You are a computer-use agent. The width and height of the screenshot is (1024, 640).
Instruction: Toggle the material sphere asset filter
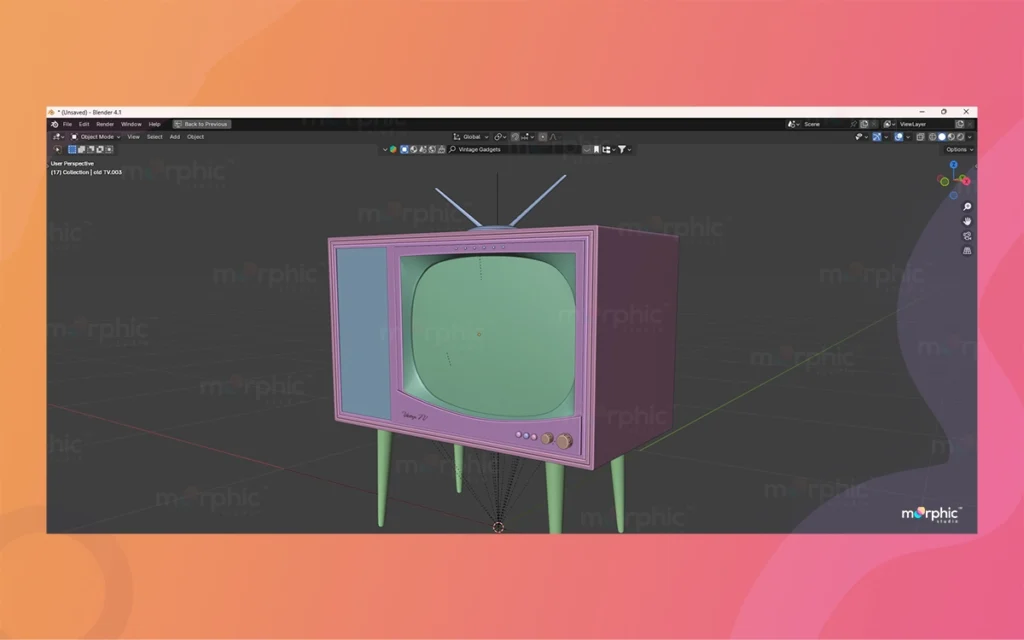click(x=414, y=150)
